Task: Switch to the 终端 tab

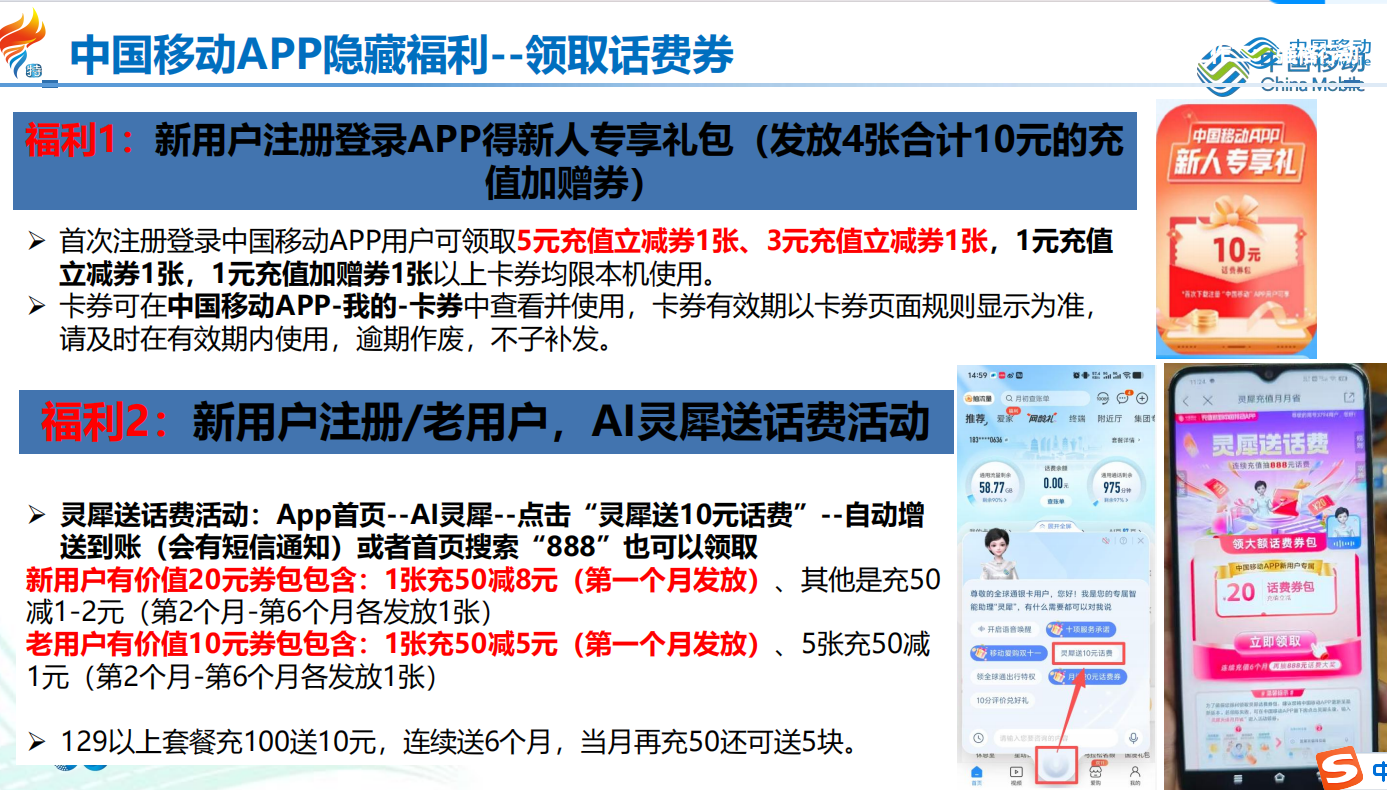Action: click(x=1076, y=419)
